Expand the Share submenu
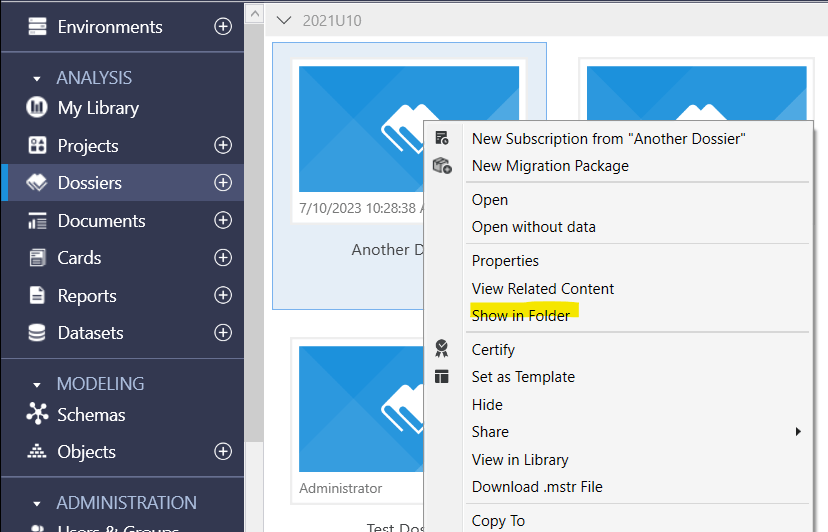Screen dimensions: 828x532 797,432
